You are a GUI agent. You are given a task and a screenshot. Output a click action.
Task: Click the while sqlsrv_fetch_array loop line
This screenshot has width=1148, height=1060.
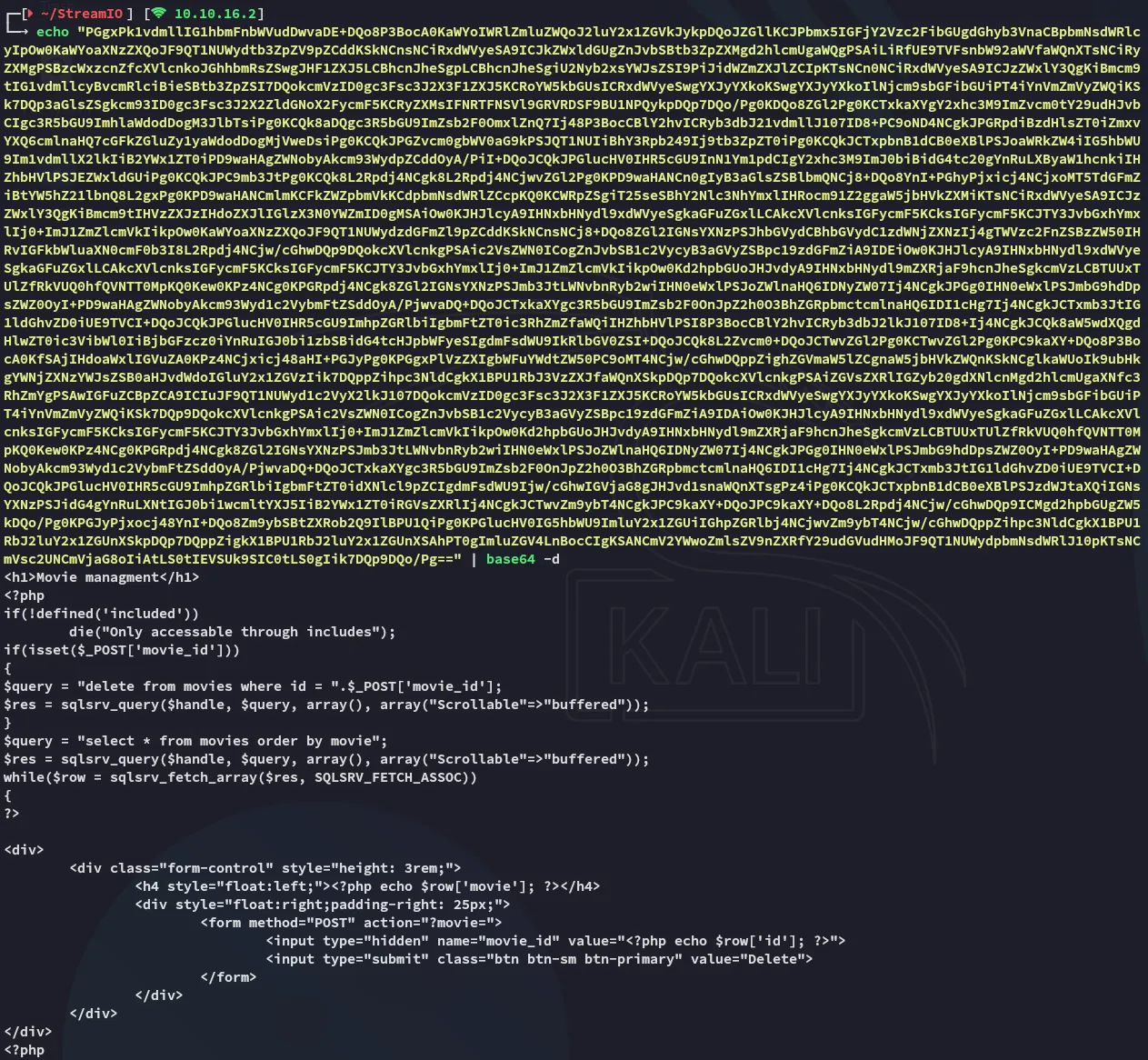coord(240,777)
